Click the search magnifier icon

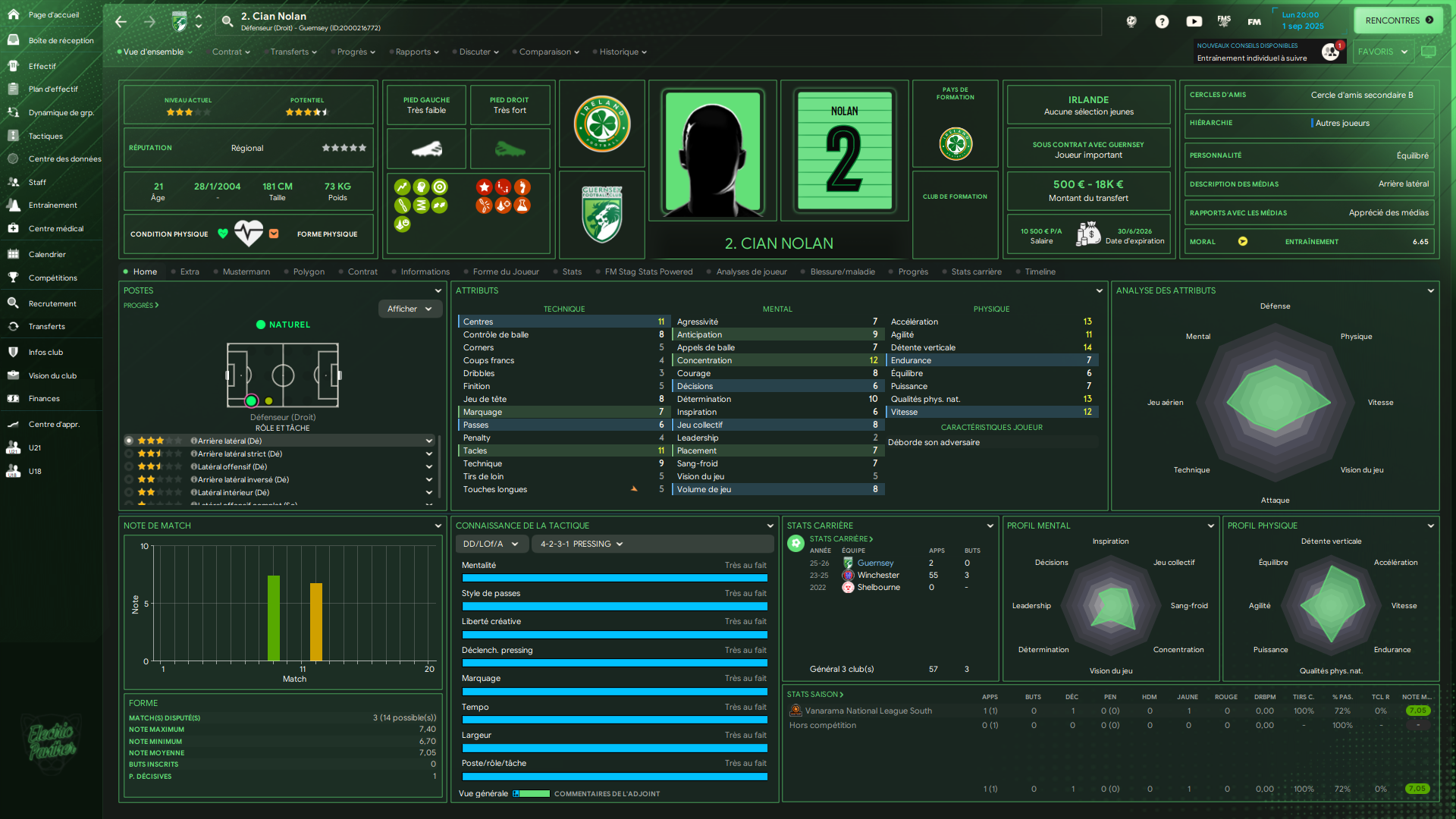click(227, 21)
